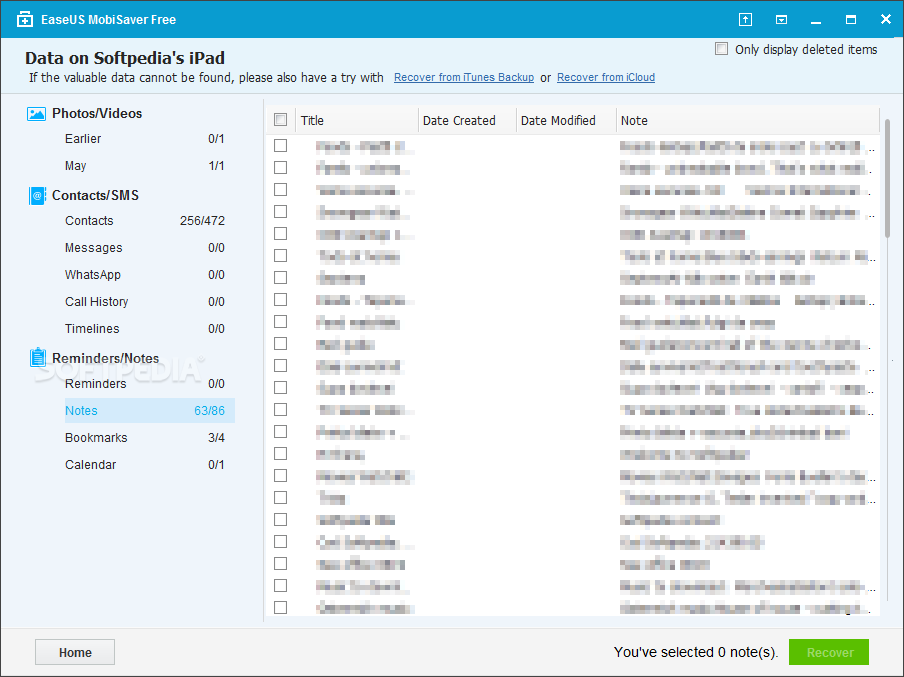Maximize the MobiSaver window
The height and width of the screenshot is (677, 904).
pos(850,20)
